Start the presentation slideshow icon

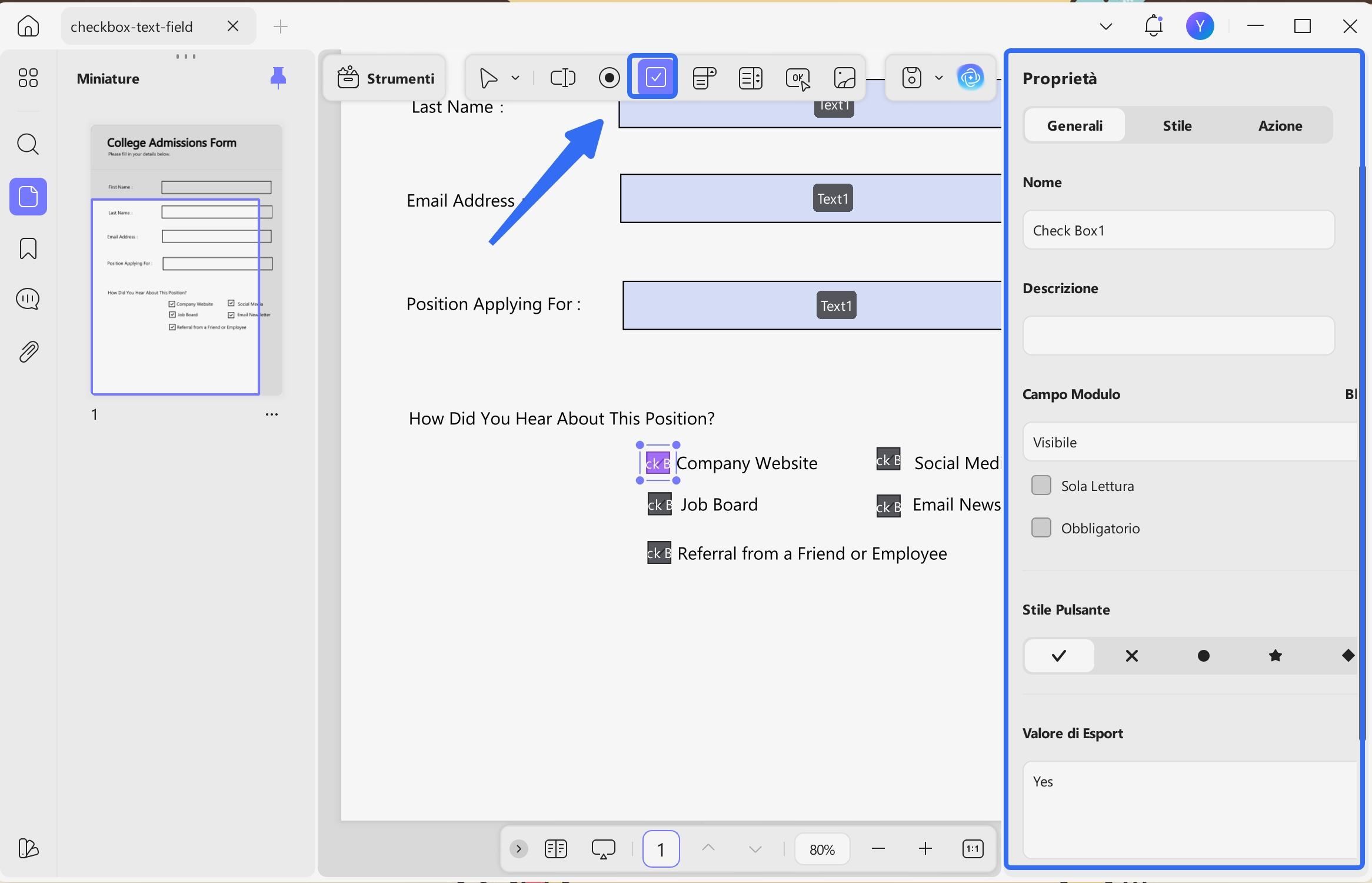click(603, 849)
